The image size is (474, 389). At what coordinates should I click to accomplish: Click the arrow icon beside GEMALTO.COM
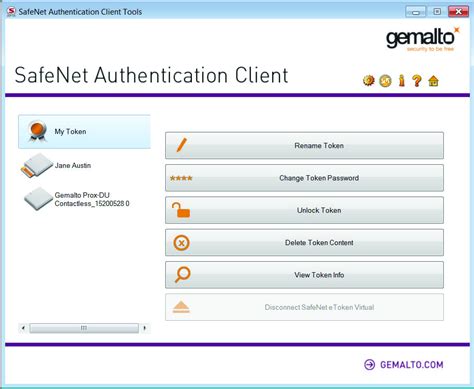tap(369, 365)
